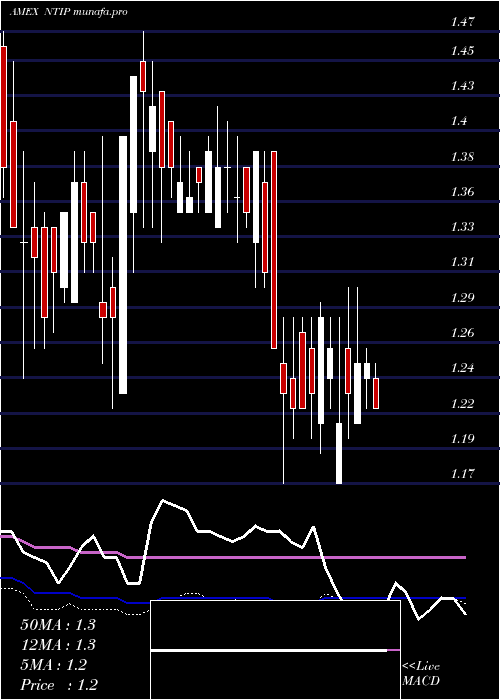Screen dimensions: 500x700
Task: Click the <<Live MACD label
Action: [x=421, y=674]
